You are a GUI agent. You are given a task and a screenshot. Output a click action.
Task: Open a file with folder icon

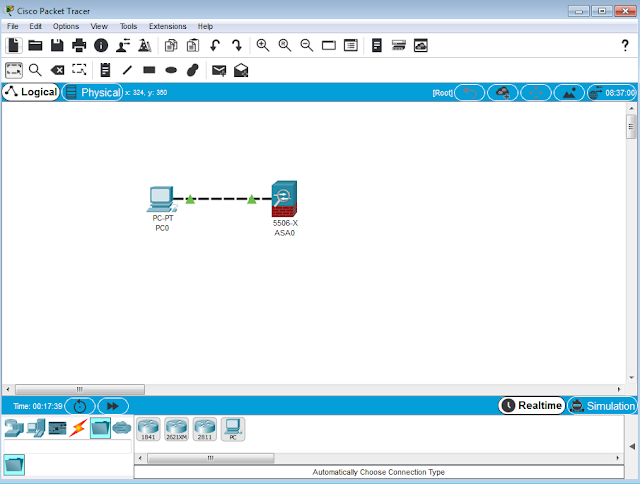click(36, 45)
